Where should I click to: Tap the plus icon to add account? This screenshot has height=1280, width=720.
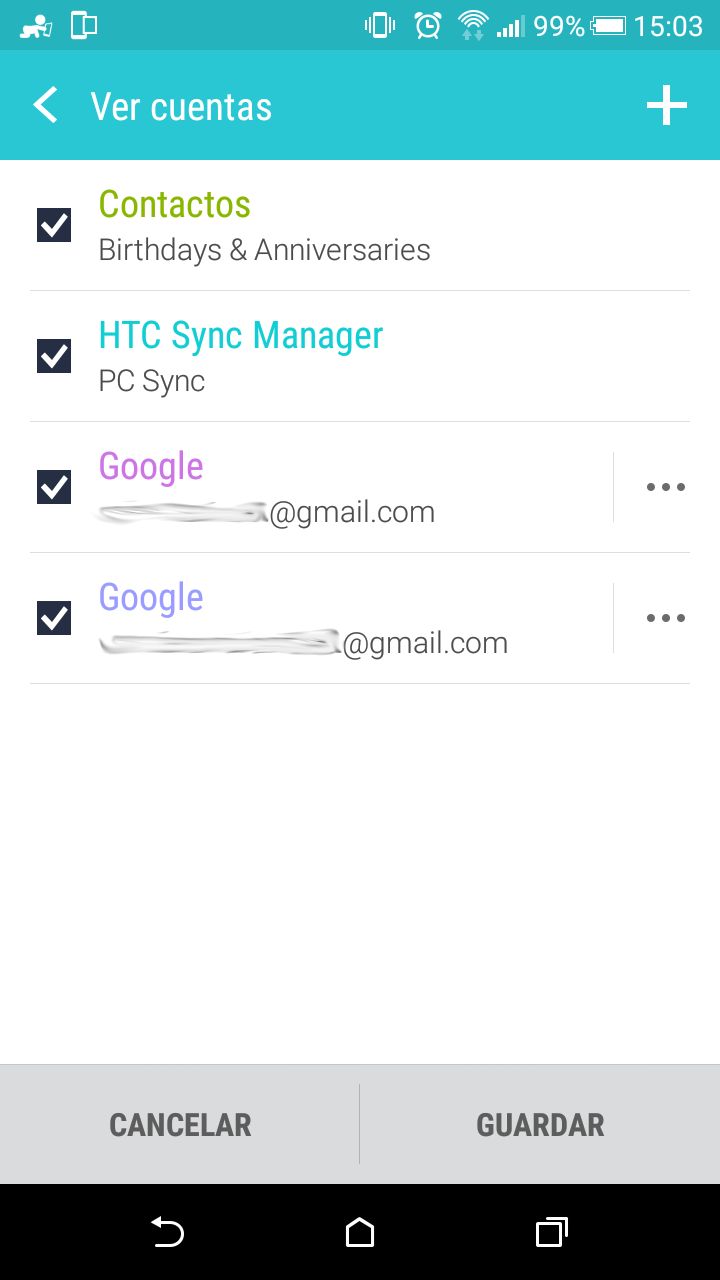pyautogui.click(x=667, y=106)
